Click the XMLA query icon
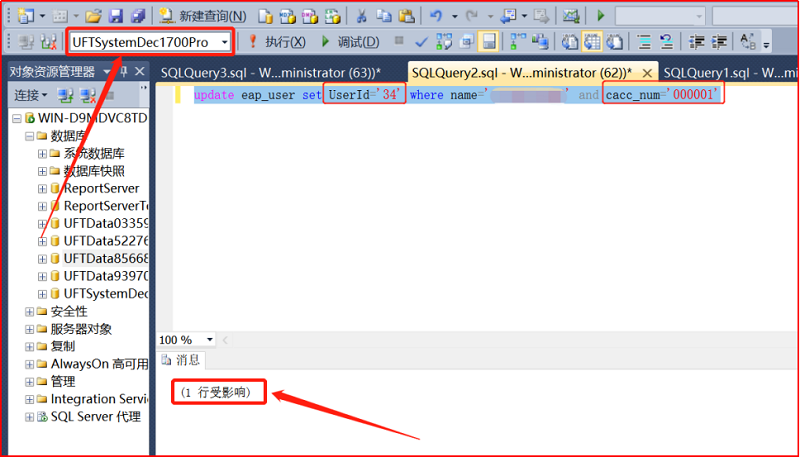This screenshot has height=457, width=800. (x=333, y=16)
